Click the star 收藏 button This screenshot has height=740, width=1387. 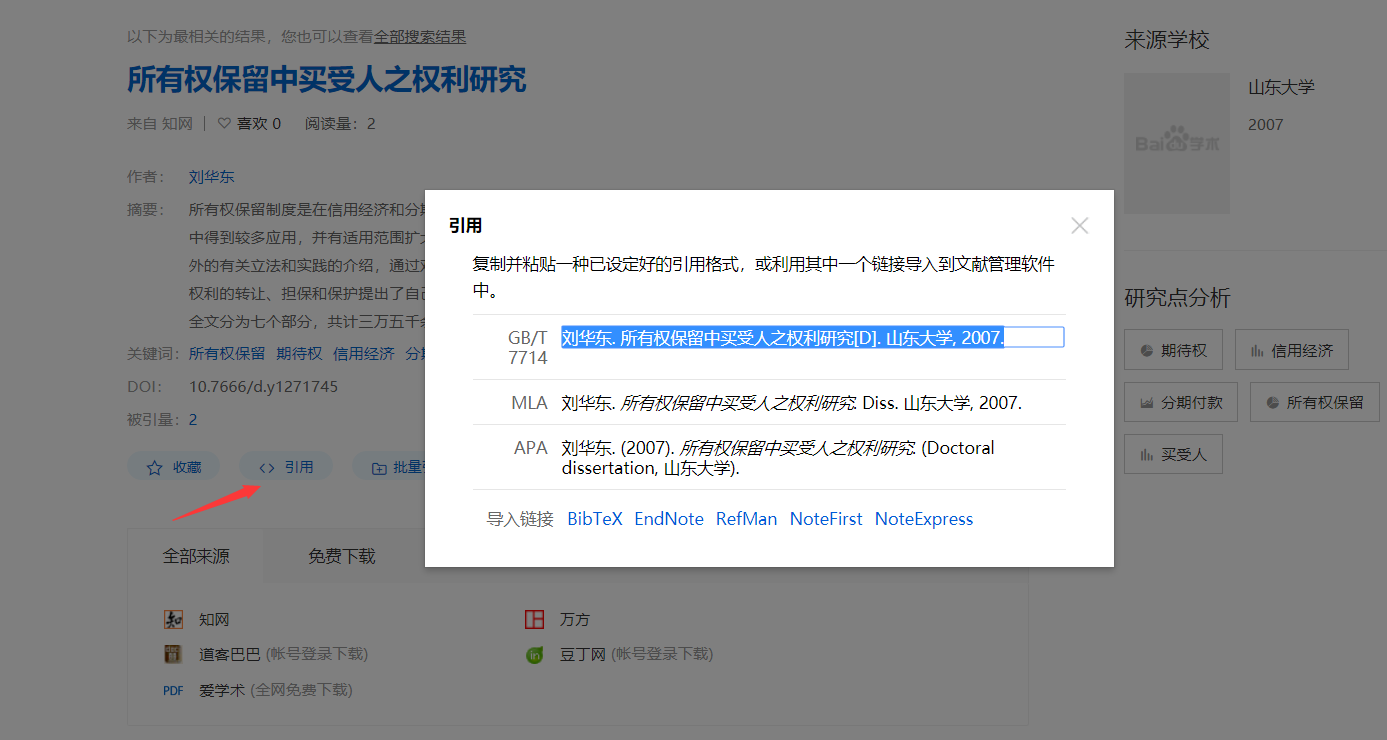tap(174, 467)
